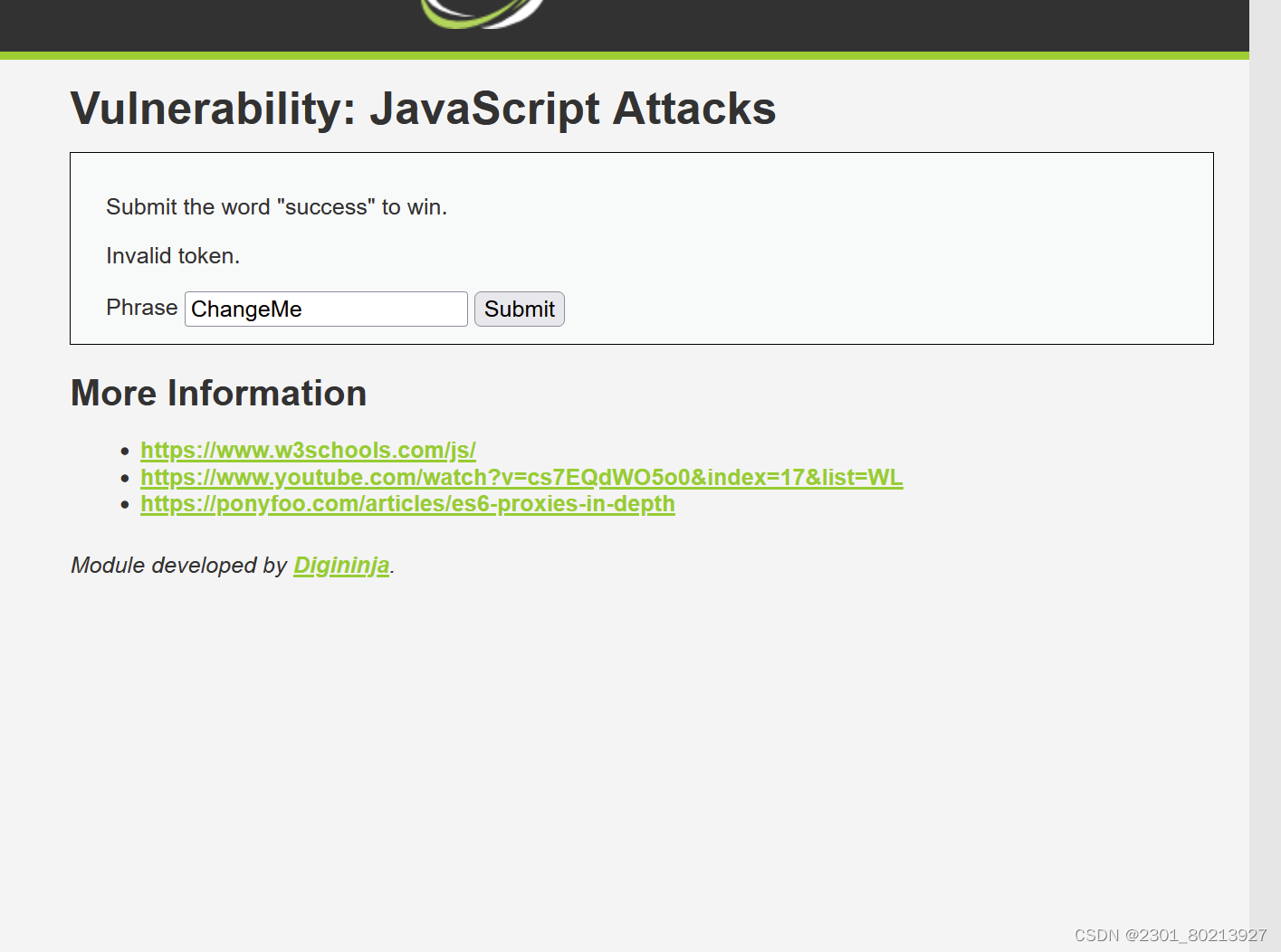Click the 'More Information' heading

(x=218, y=394)
